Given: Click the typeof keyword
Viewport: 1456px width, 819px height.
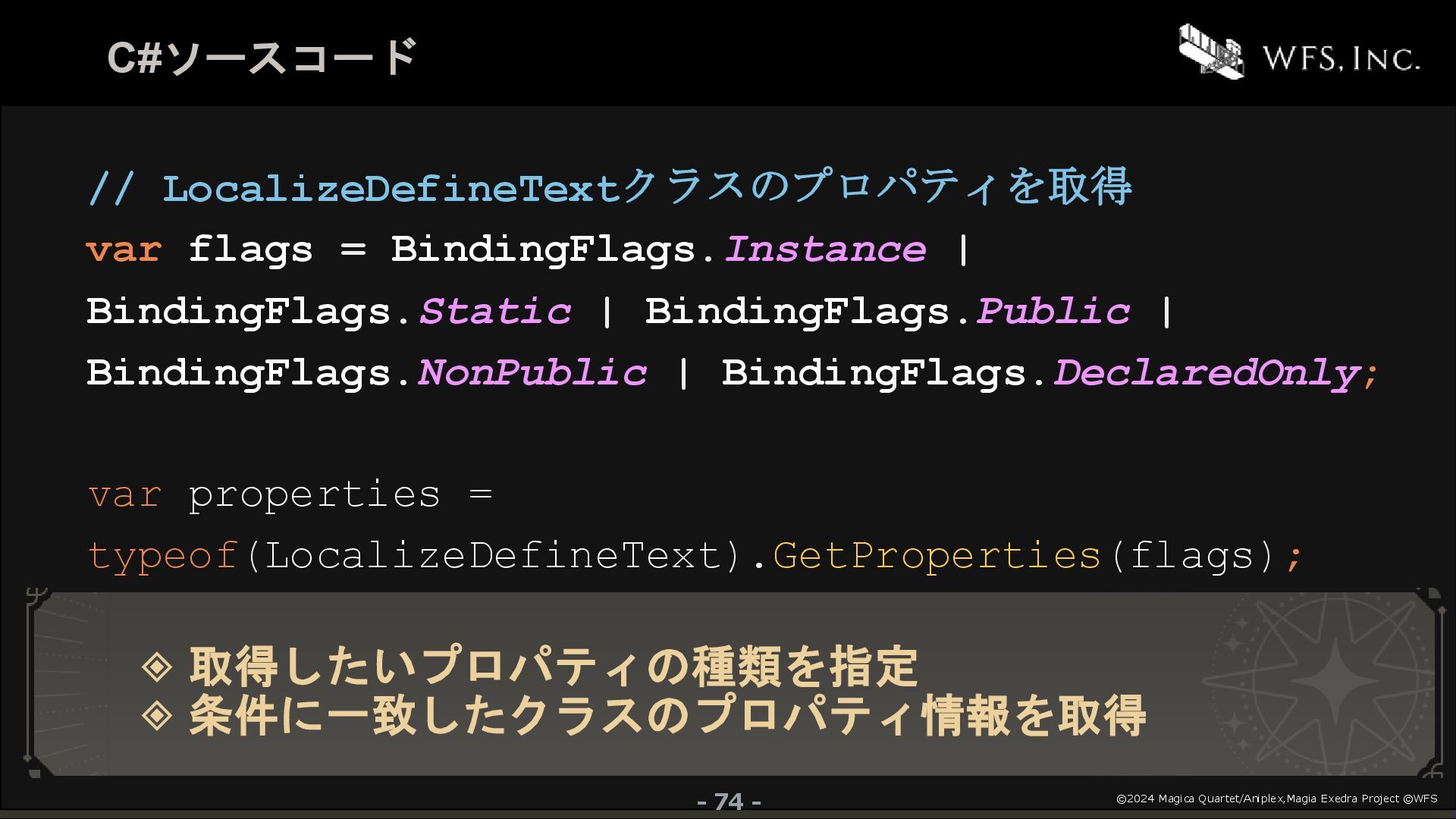Looking at the screenshot, I should coord(163,556).
